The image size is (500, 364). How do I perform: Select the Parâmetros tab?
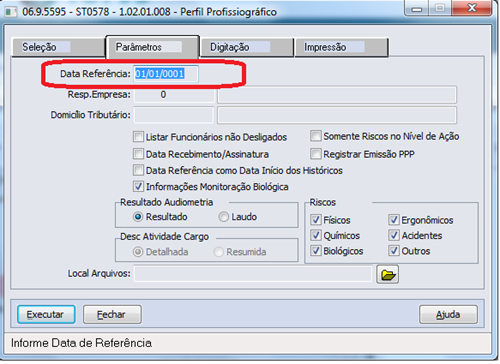coord(153,47)
